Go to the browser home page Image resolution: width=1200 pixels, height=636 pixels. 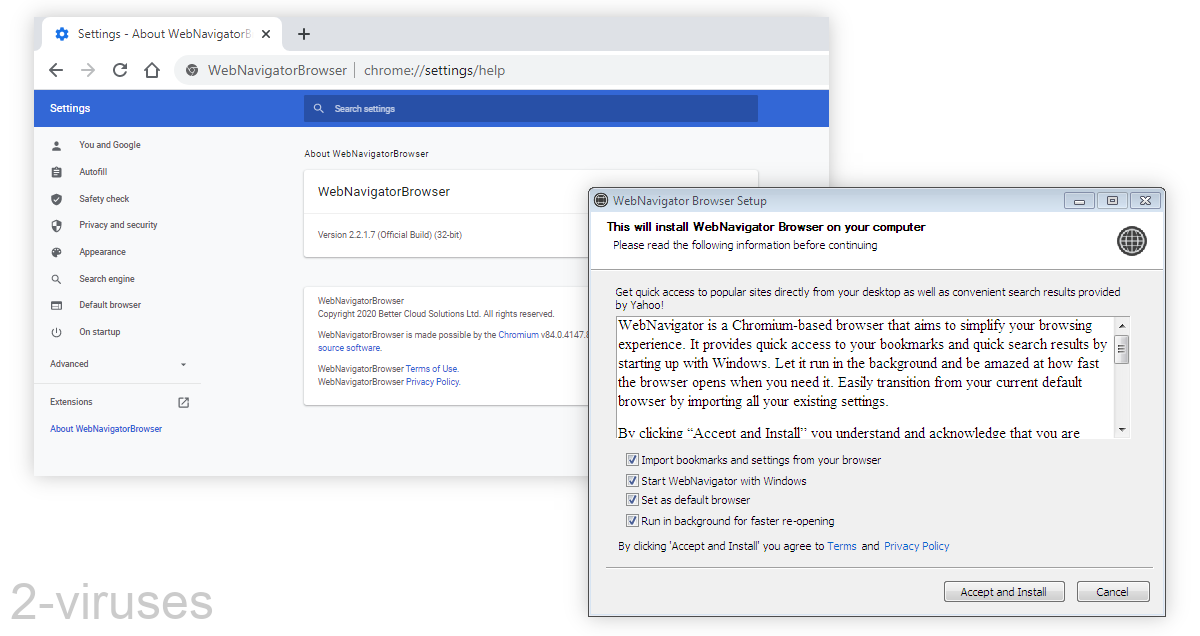152,70
